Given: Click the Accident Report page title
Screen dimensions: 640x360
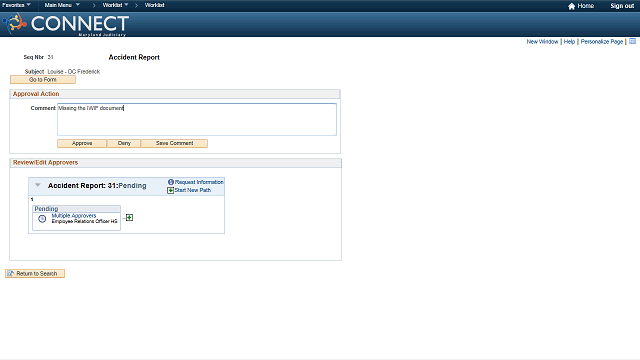Looking at the screenshot, I should click(134, 58).
